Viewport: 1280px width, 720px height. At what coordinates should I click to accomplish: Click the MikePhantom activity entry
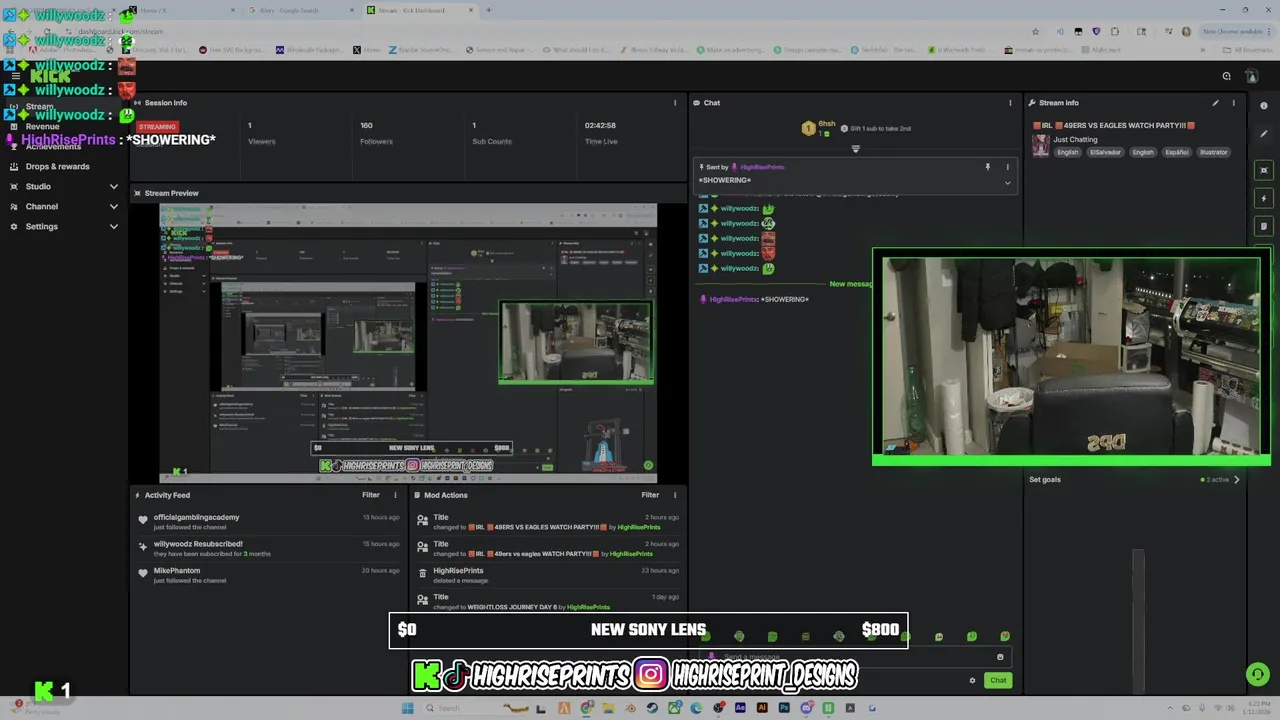(x=270, y=575)
